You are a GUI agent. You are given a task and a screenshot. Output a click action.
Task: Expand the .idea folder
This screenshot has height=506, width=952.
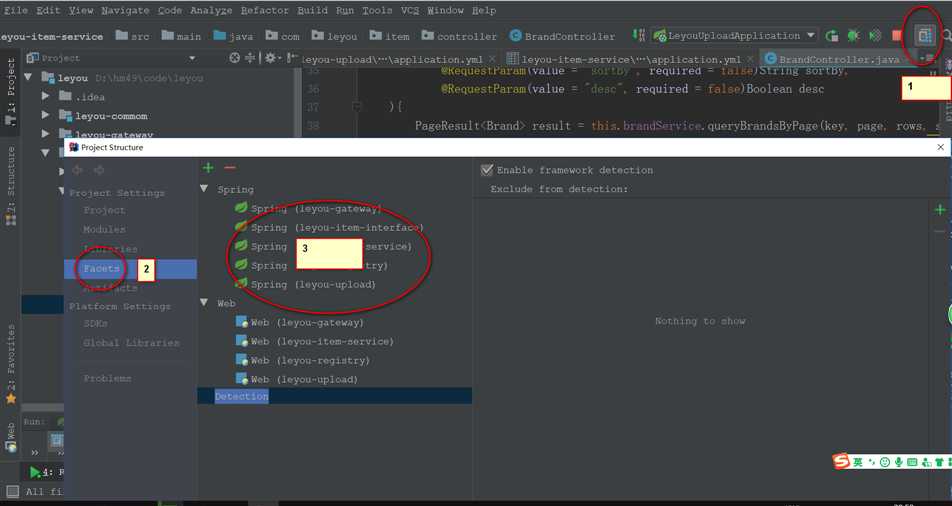click(x=46, y=96)
